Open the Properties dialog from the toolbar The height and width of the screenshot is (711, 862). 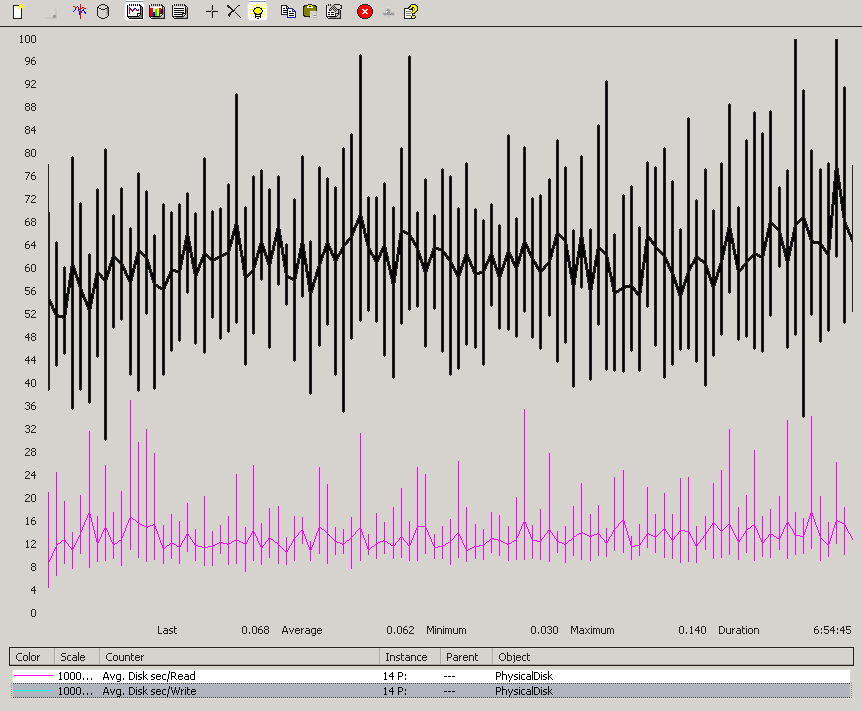[334, 12]
